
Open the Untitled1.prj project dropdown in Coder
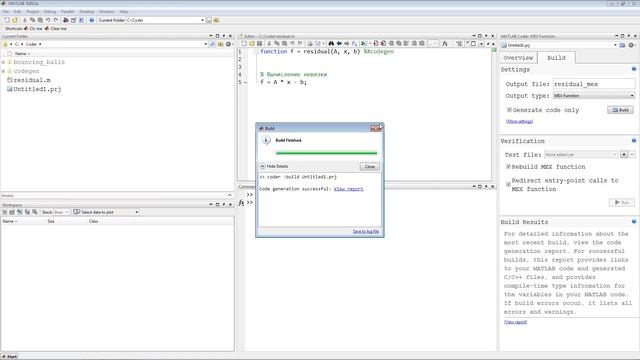click(x=615, y=45)
